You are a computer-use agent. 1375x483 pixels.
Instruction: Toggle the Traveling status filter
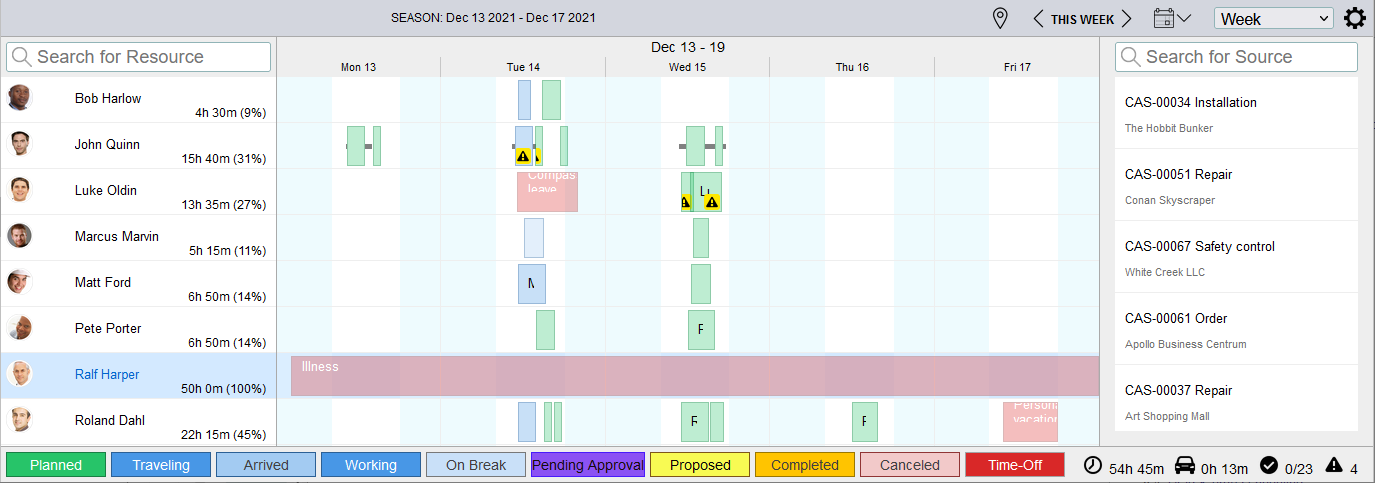pyautogui.click(x=161, y=465)
